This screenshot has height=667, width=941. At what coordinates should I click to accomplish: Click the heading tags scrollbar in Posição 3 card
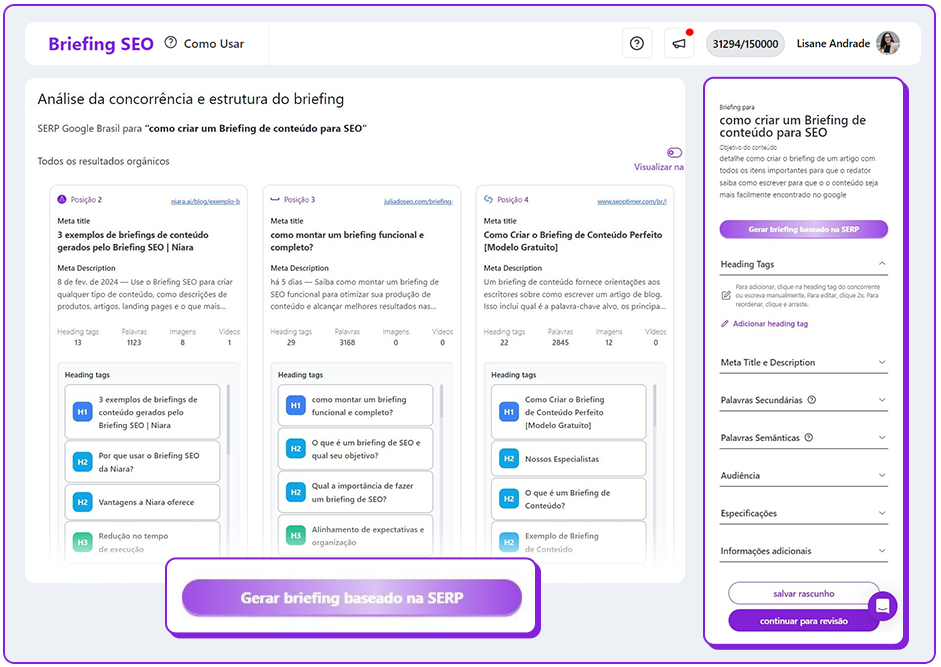[442, 401]
